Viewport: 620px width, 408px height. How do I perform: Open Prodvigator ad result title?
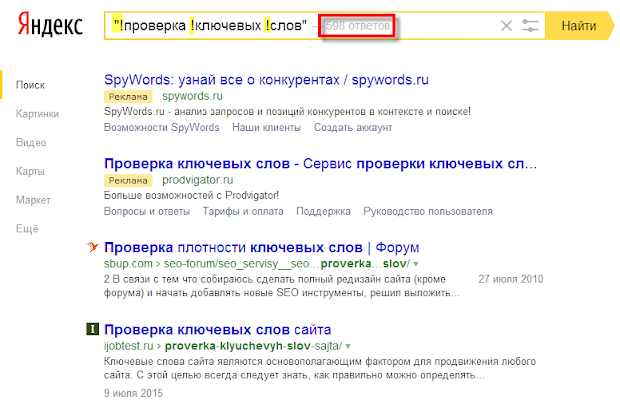(x=321, y=164)
